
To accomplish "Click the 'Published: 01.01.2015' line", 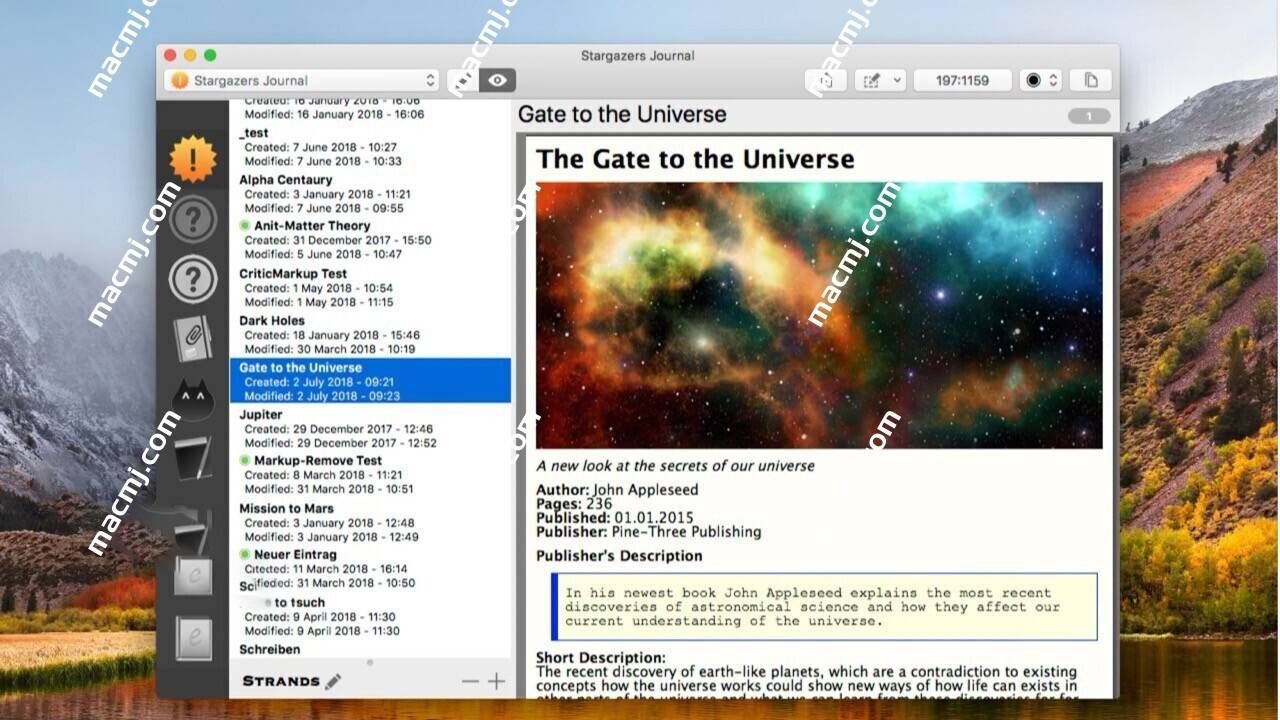I will pyautogui.click(x=614, y=518).
